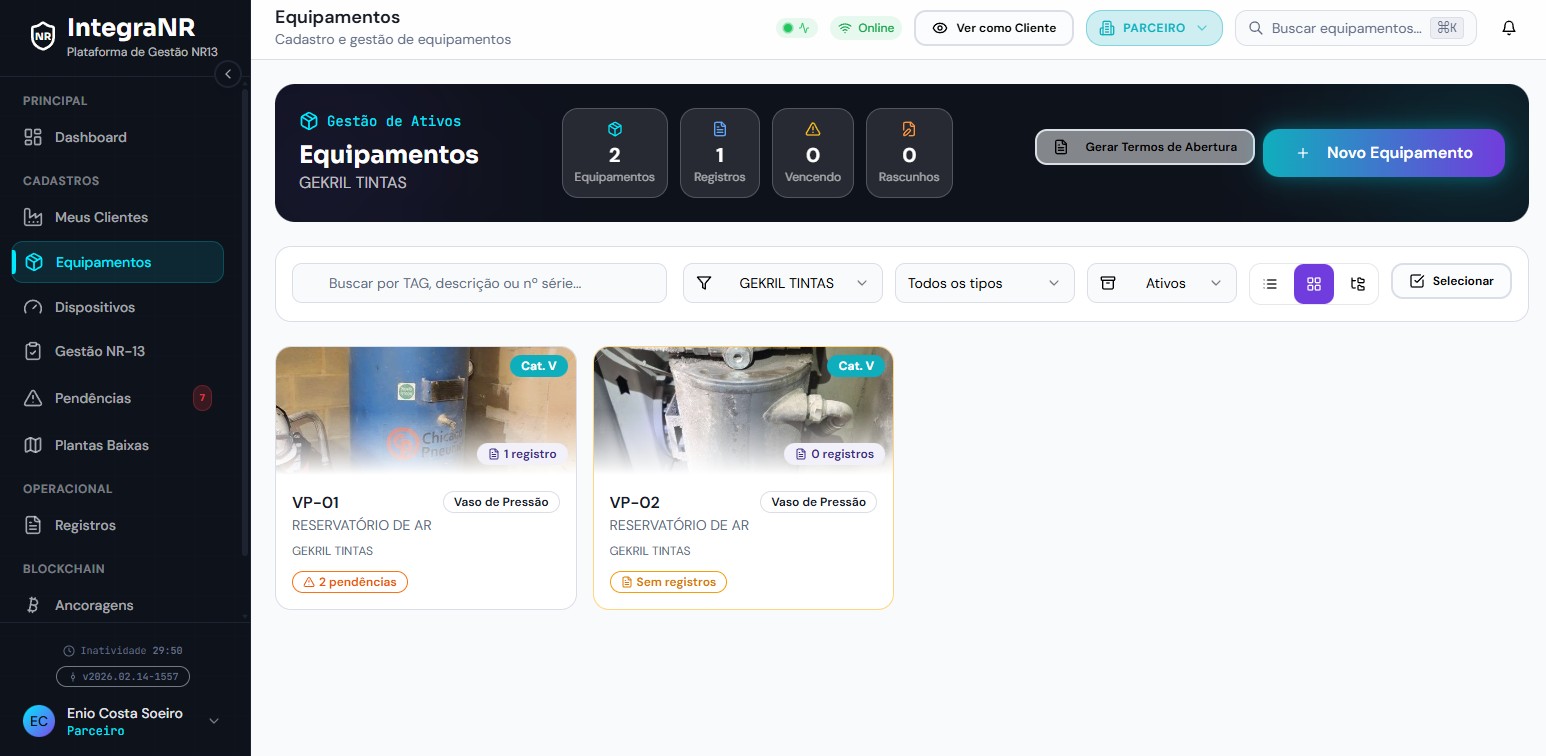Click the activity pulse status indicator
Image resolution: width=1546 pixels, height=756 pixels.
click(797, 28)
